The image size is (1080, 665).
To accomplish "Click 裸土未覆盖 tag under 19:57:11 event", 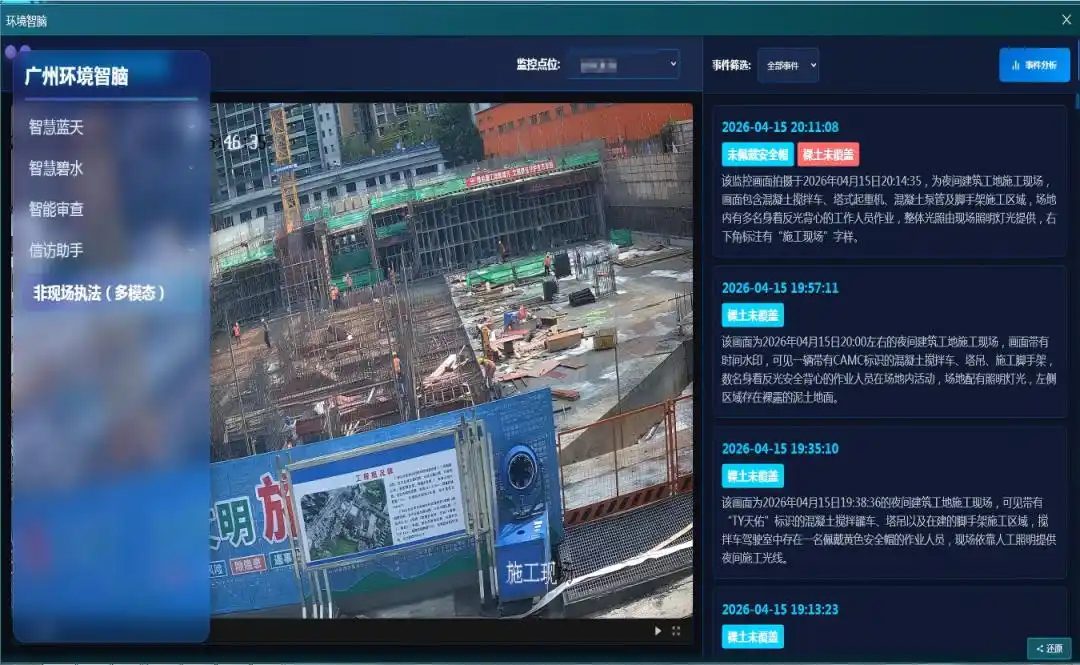I will [x=752, y=315].
